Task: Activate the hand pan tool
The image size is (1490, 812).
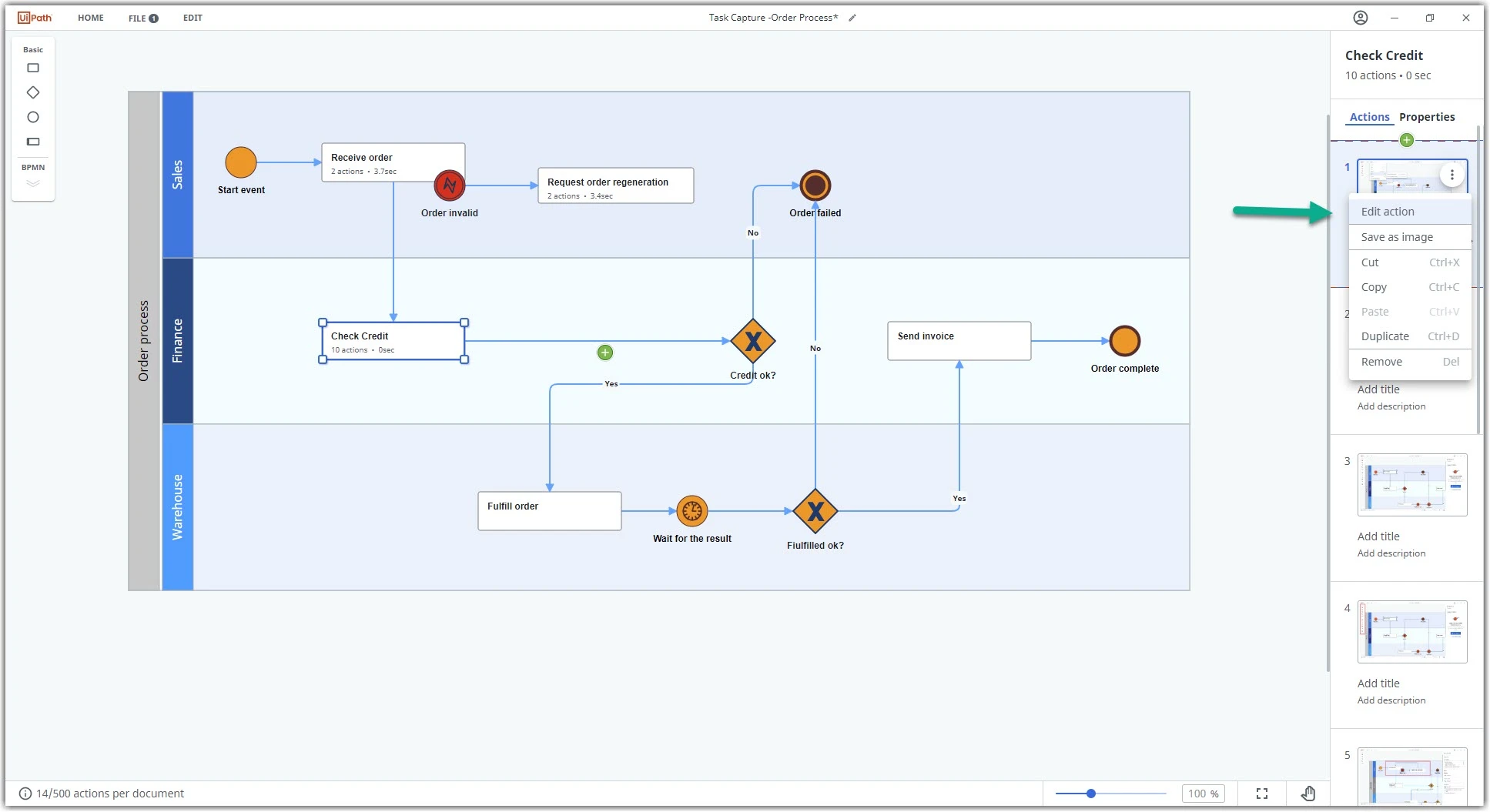Action: tap(1308, 794)
